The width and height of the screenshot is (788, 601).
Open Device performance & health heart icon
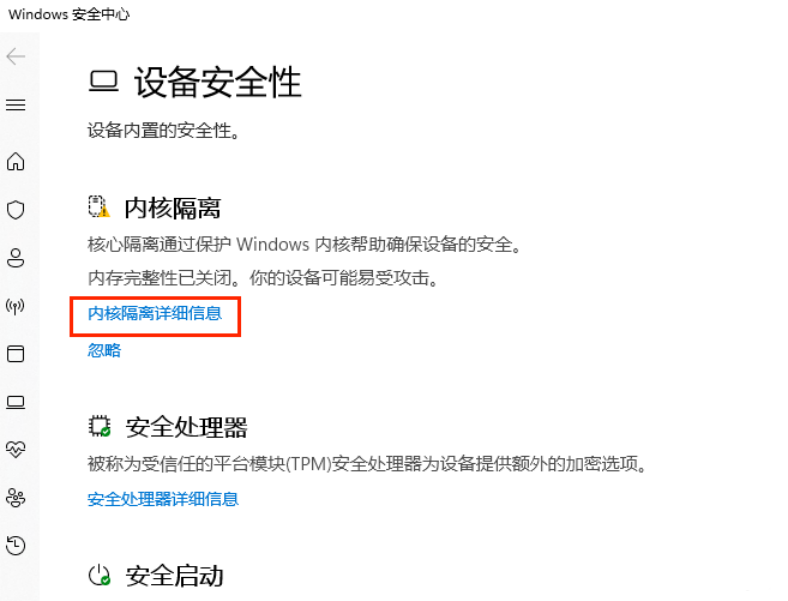[x=16, y=449]
